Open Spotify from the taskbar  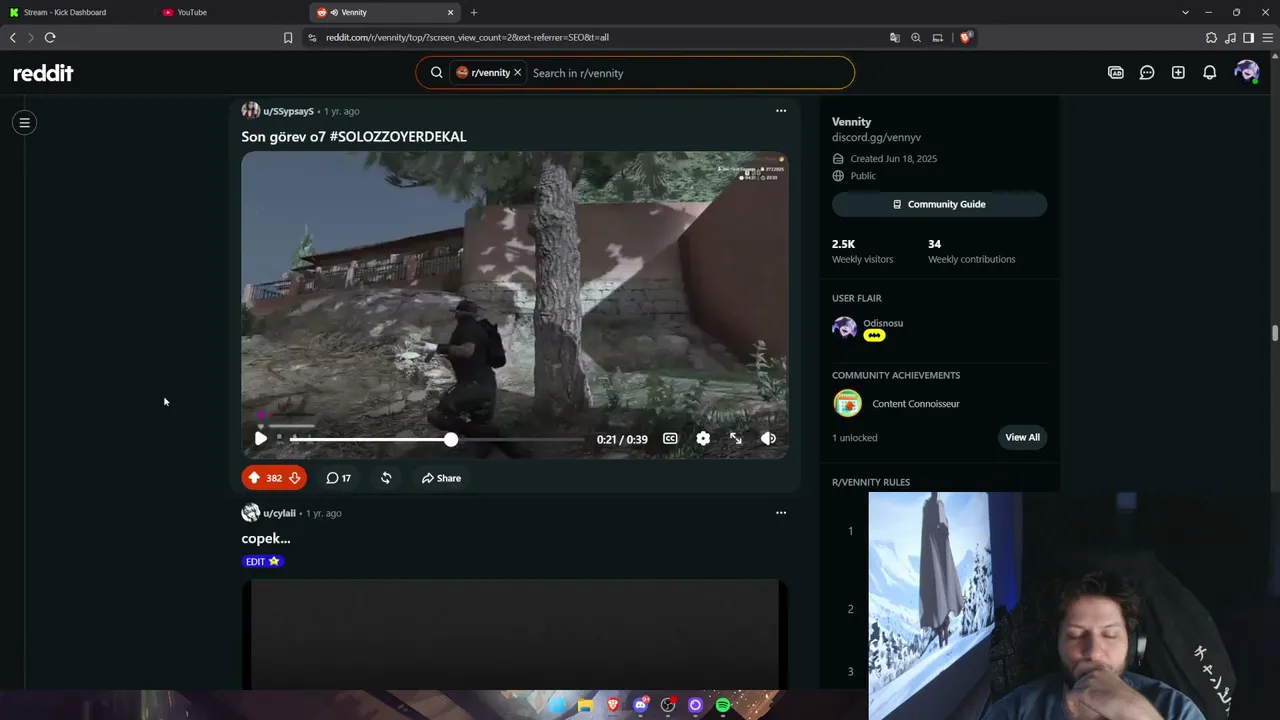pyautogui.click(x=723, y=705)
